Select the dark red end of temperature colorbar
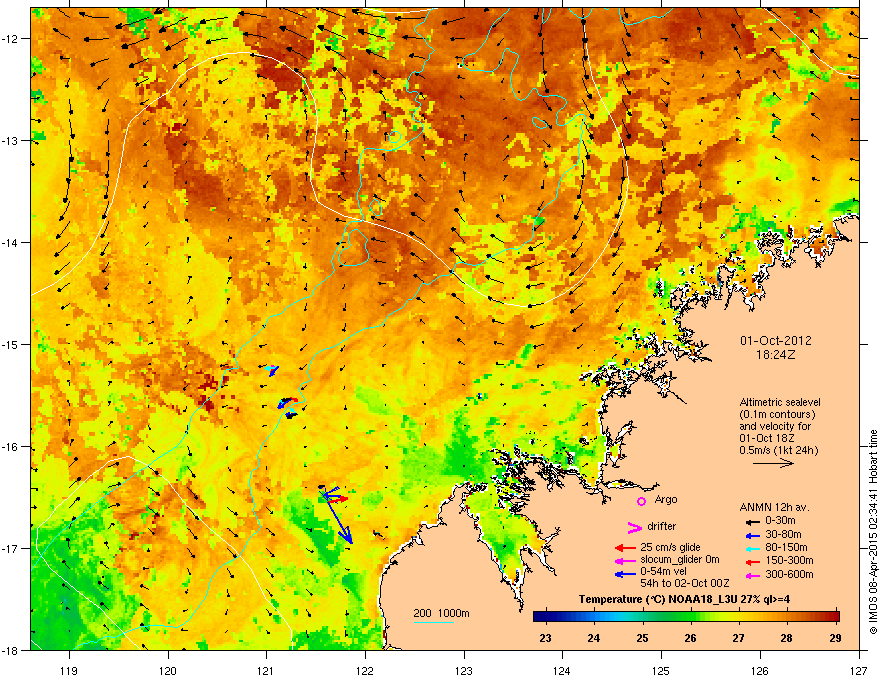This screenshot has width=880, height=680. click(835, 616)
